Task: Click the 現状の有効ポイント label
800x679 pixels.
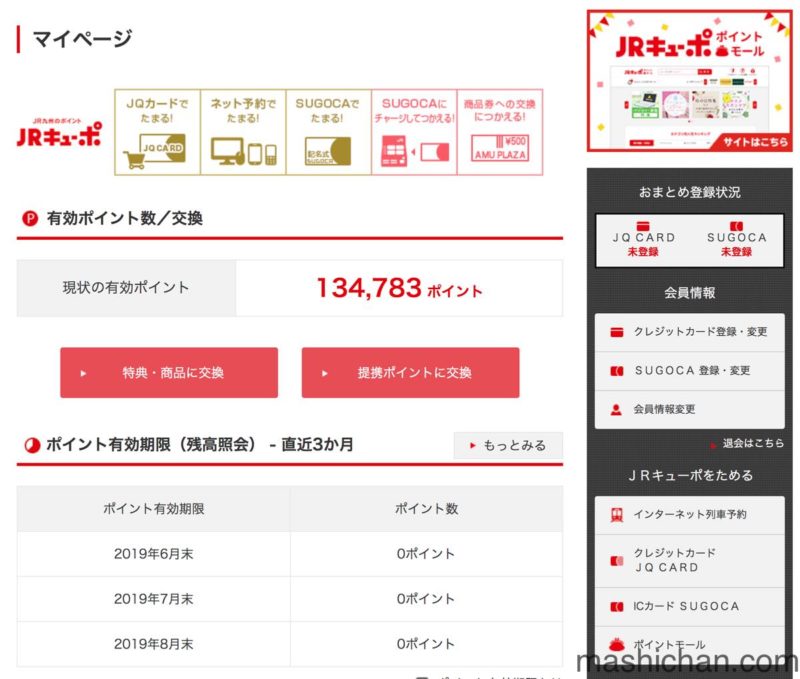Action: (x=126, y=288)
